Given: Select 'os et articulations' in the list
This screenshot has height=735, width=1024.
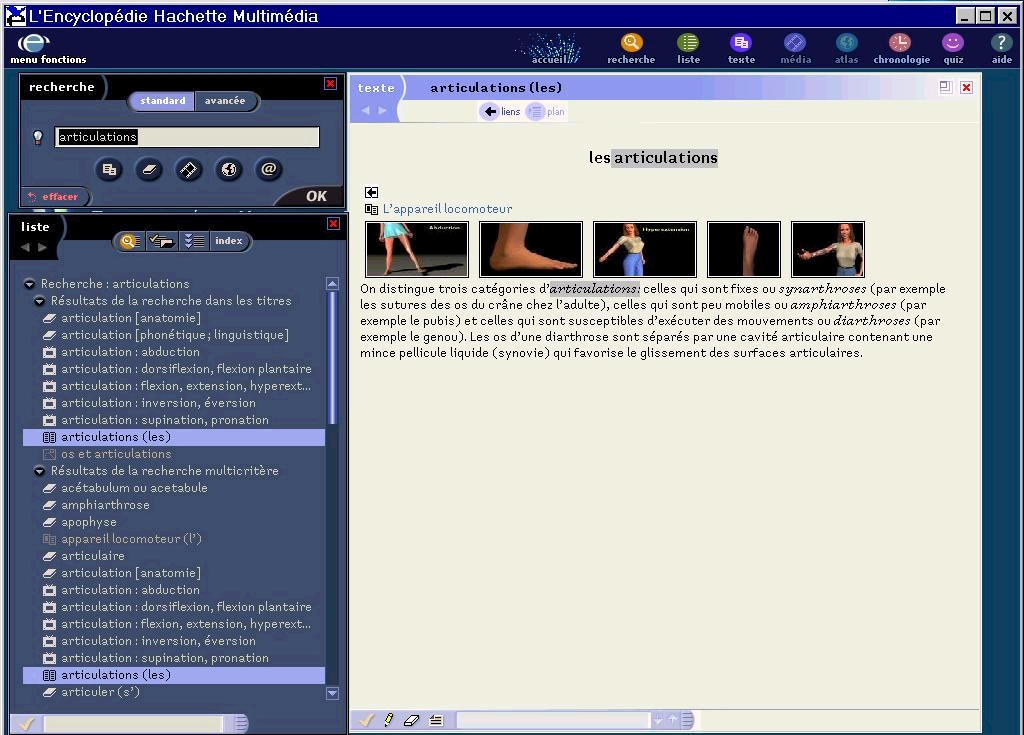Looking at the screenshot, I should click(x=116, y=454).
